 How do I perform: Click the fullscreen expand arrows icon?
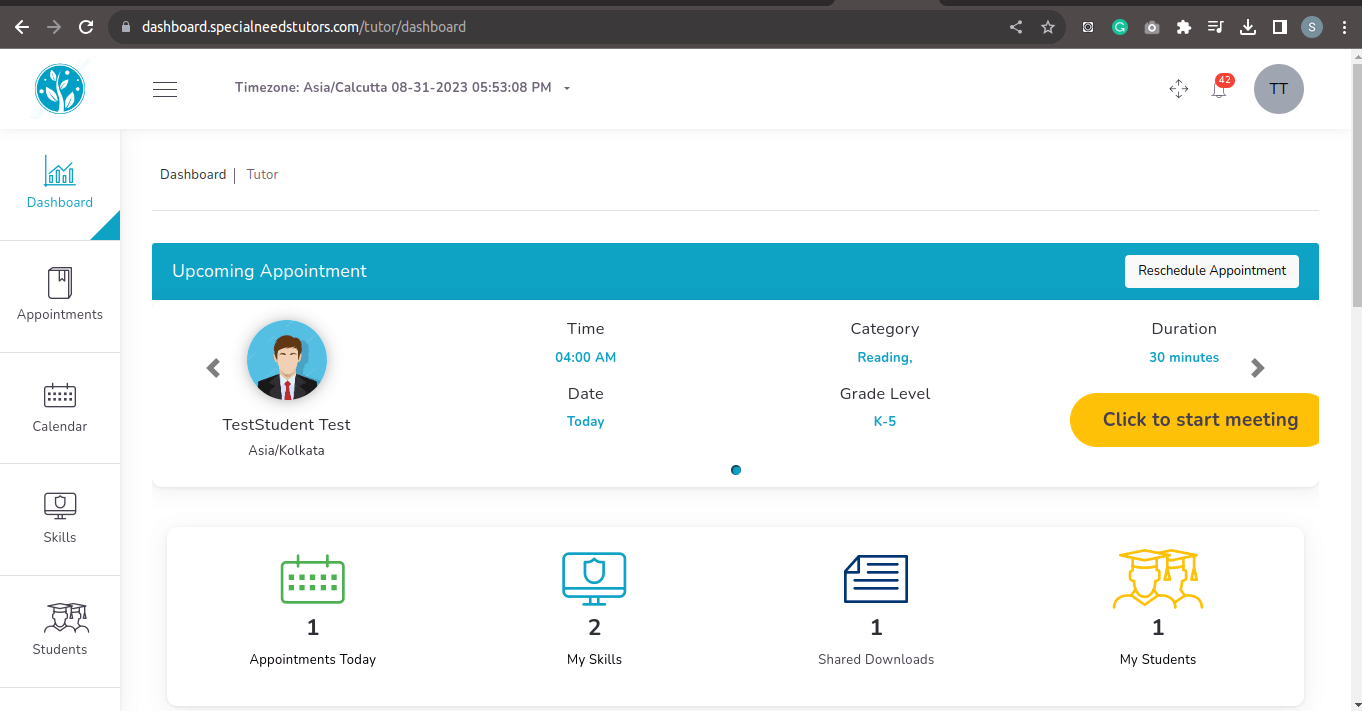(x=1178, y=89)
